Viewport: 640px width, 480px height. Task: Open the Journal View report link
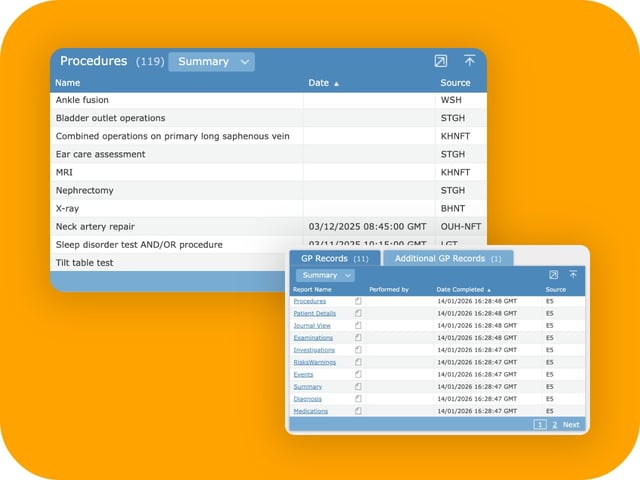tap(312, 326)
